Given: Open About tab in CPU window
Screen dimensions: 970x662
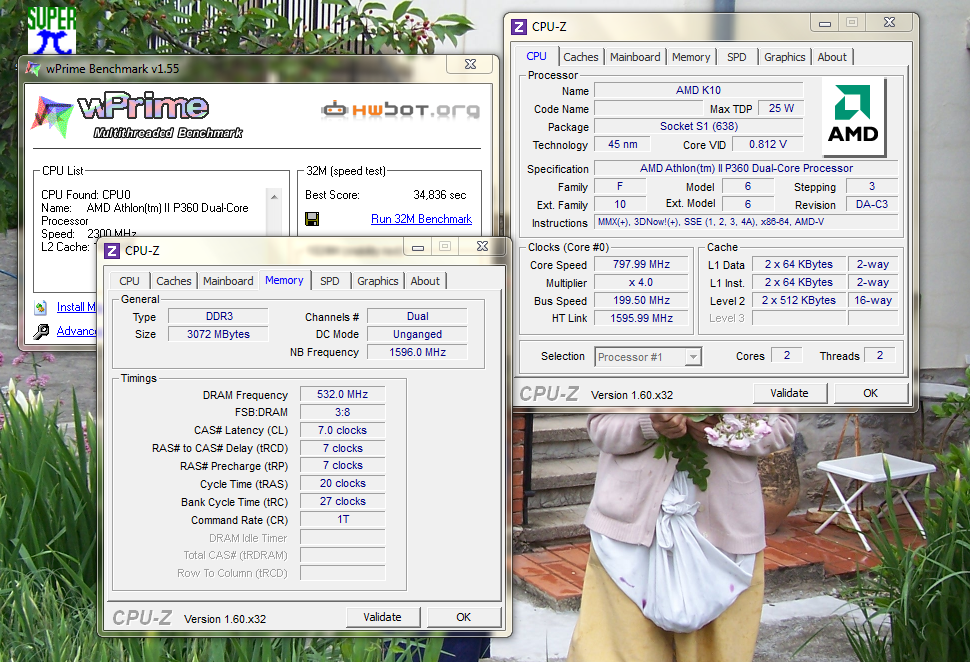Looking at the screenshot, I should [831, 57].
